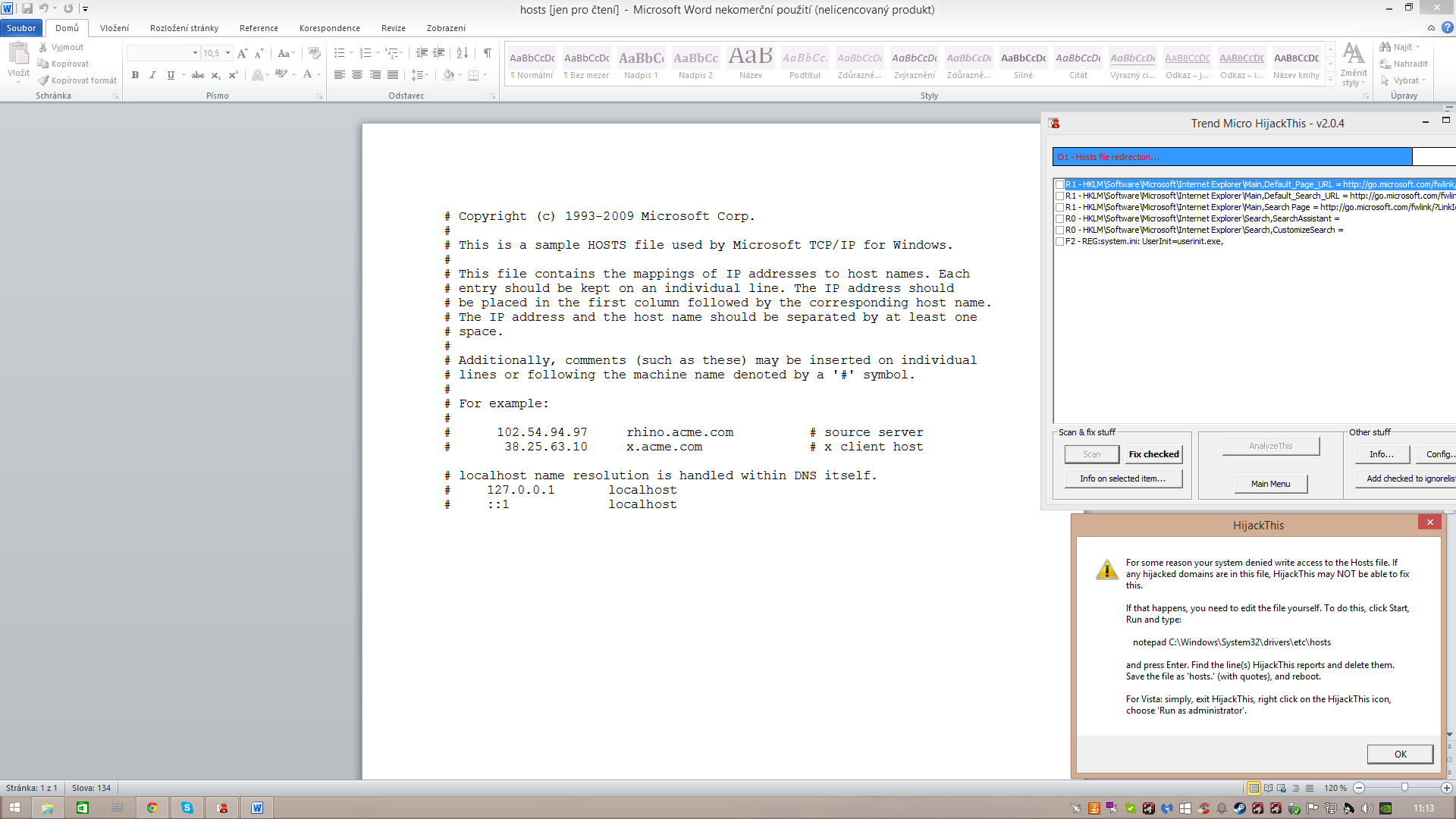Open the font name dropdown arrow

tap(195, 53)
